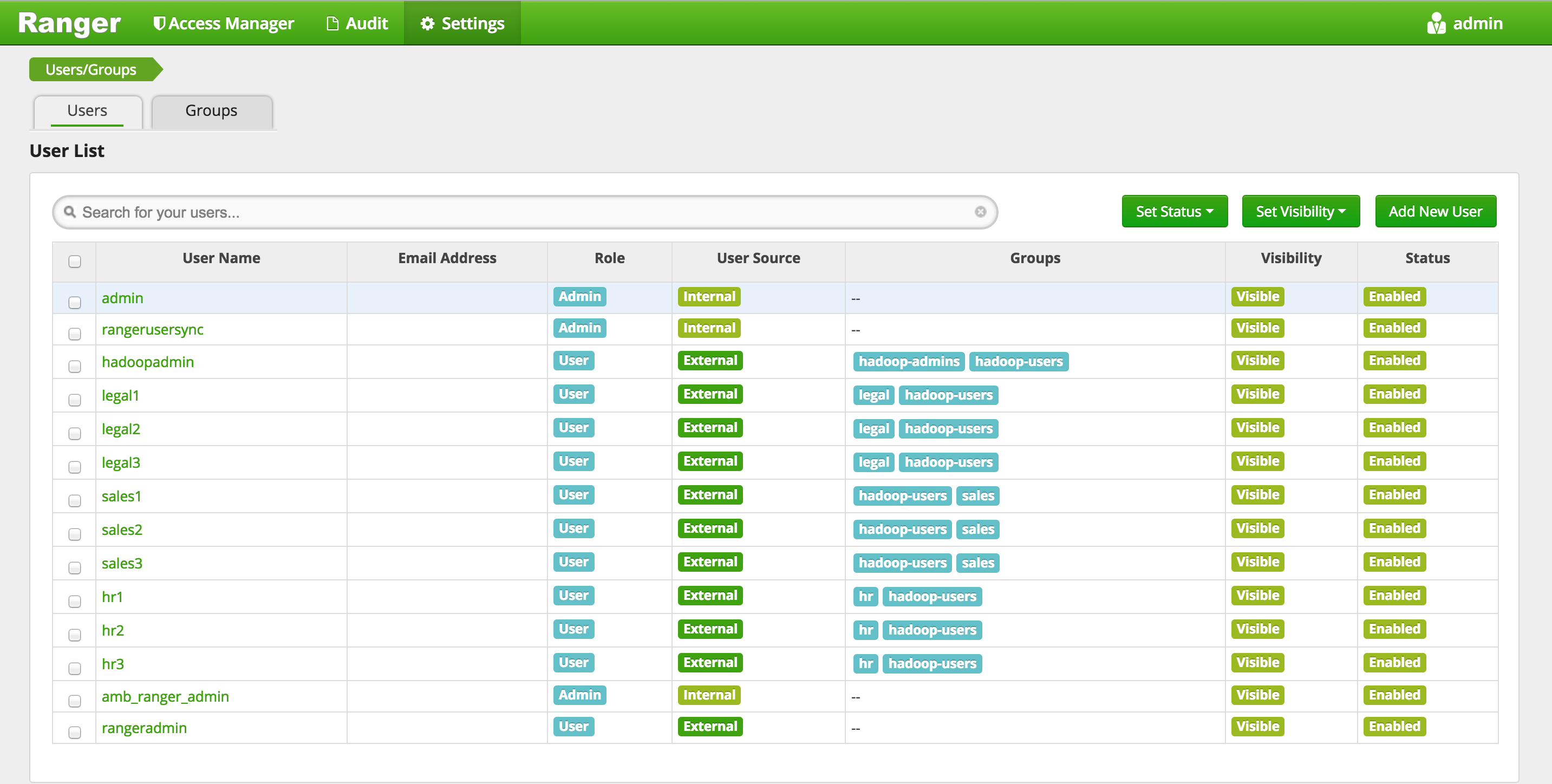Clear the user search with X icon
The height and width of the screenshot is (784, 1552).
pos(980,212)
